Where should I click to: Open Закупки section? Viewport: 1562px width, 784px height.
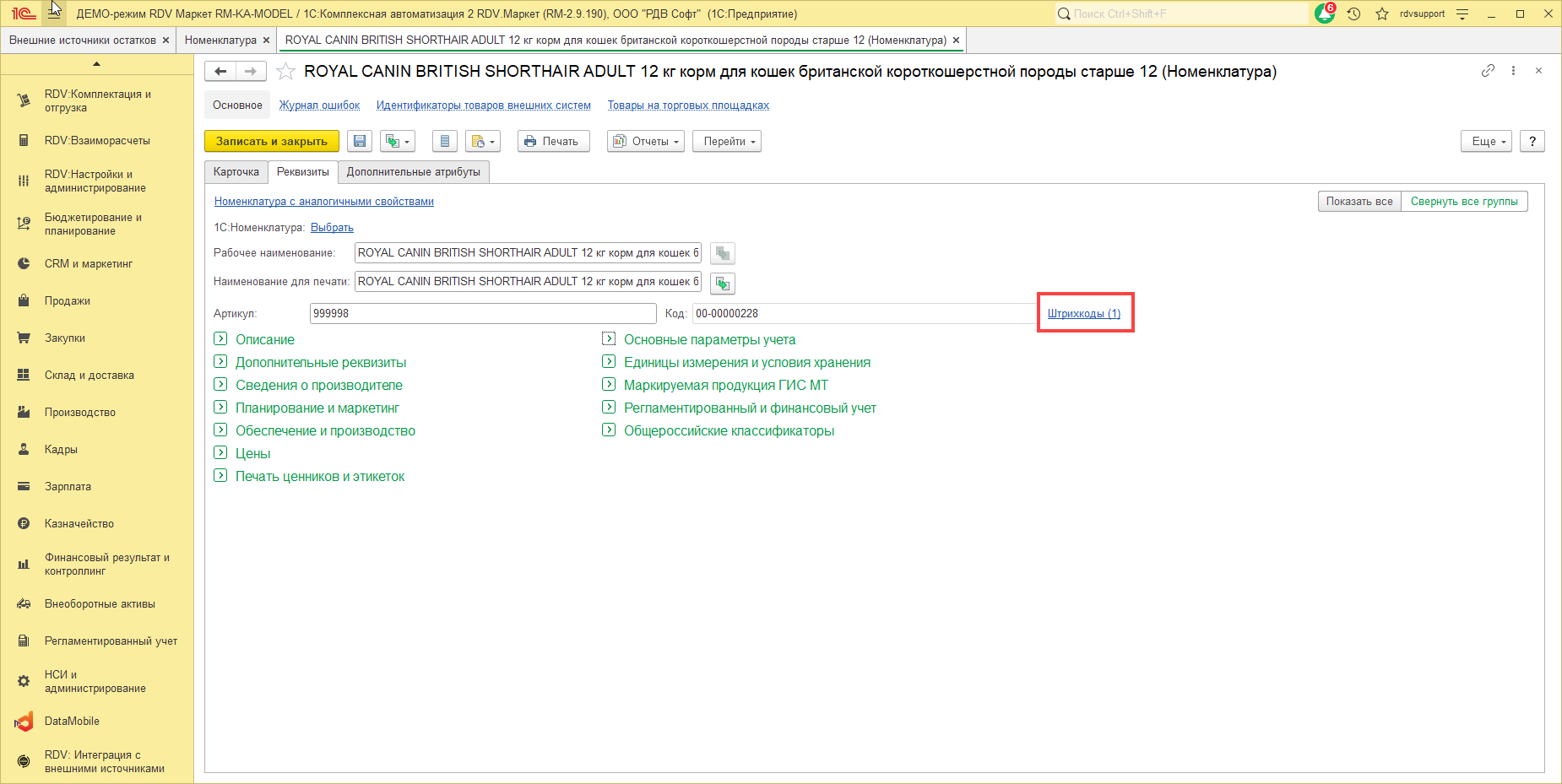pyautogui.click(x=97, y=338)
